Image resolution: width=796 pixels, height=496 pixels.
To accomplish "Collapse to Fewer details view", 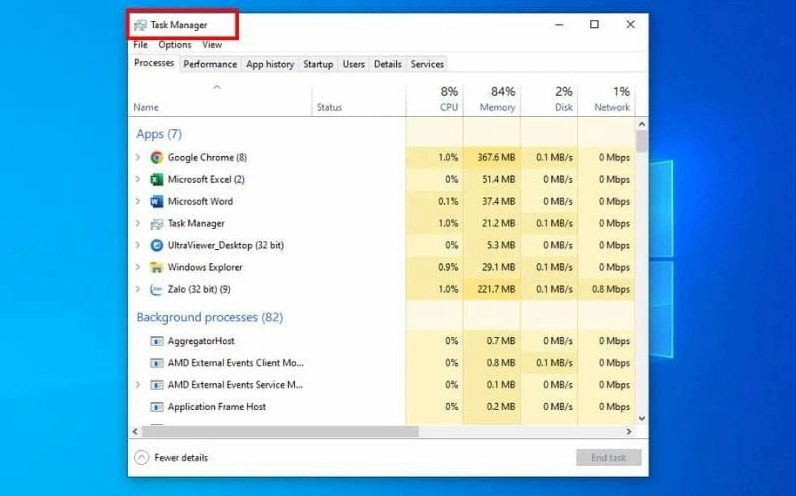I will (171, 457).
